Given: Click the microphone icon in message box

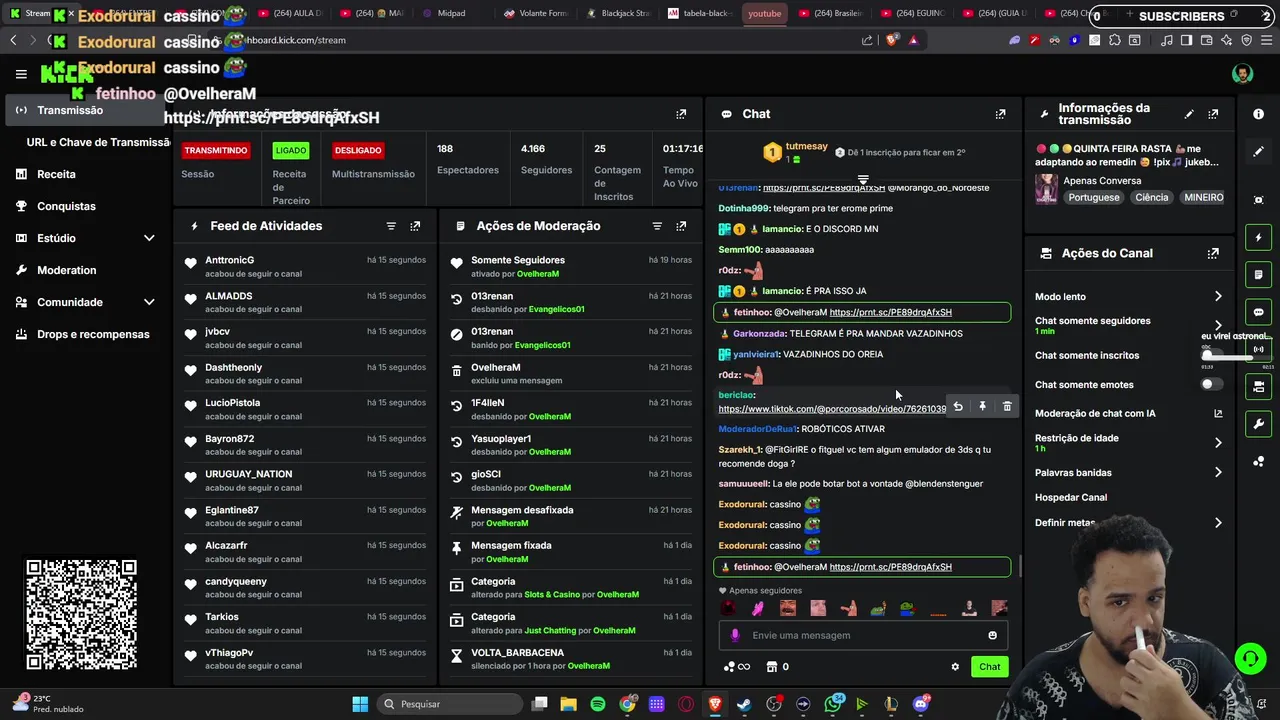Looking at the screenshot, I should tap(735, 635).
